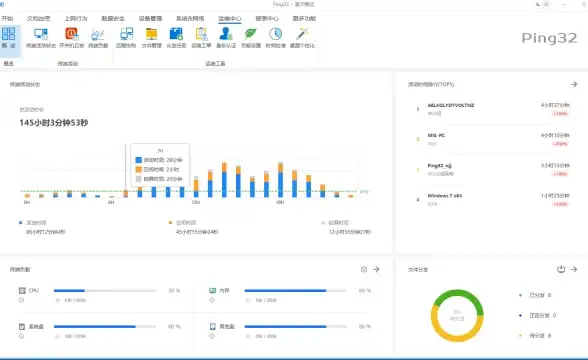Open the 分发任务 package icon

point(176,34)
